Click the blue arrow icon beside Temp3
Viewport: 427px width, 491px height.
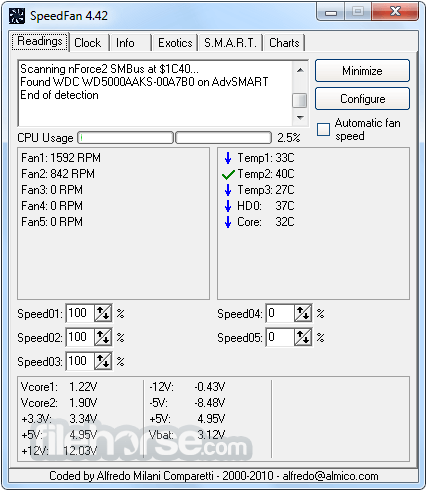[228, 190]
